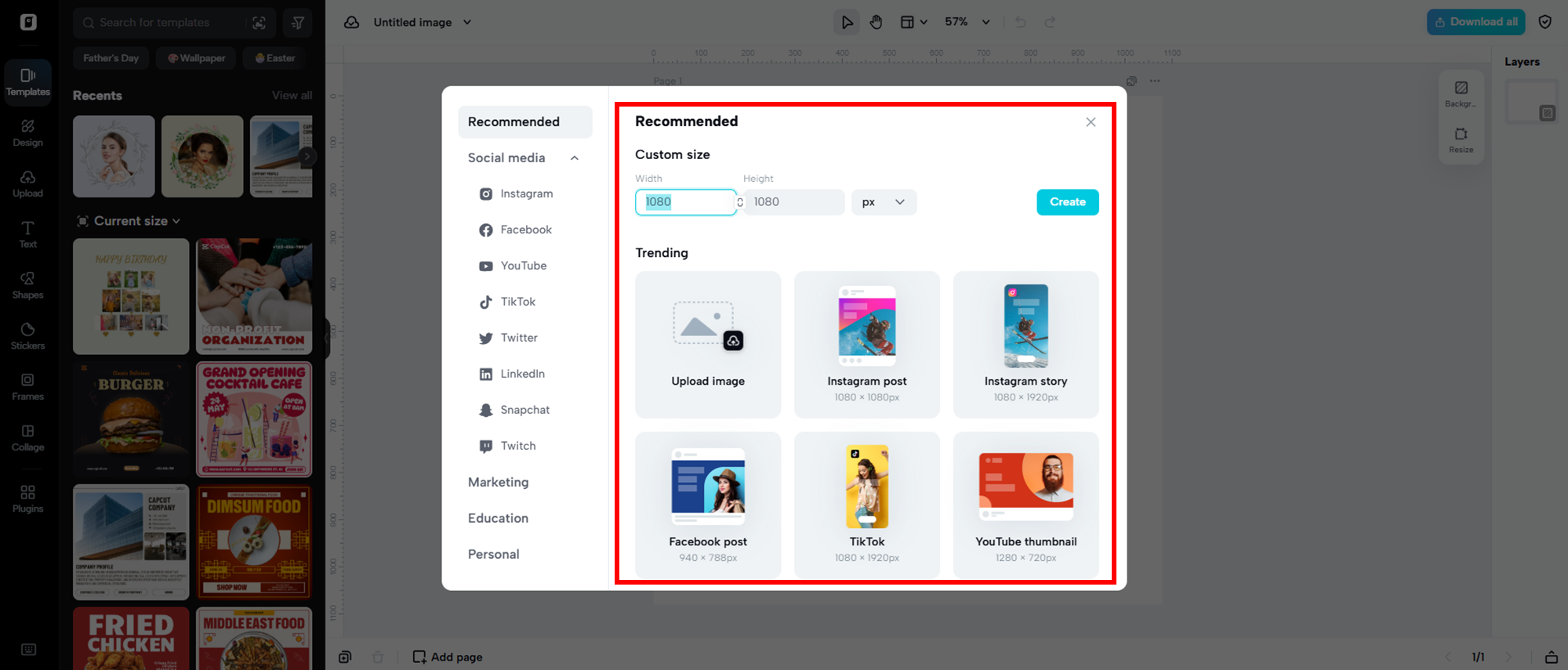Click View all next to Recents
The height and width of the screenshot is (670, 1568).
pyautogui.click(x=292, y=96)
